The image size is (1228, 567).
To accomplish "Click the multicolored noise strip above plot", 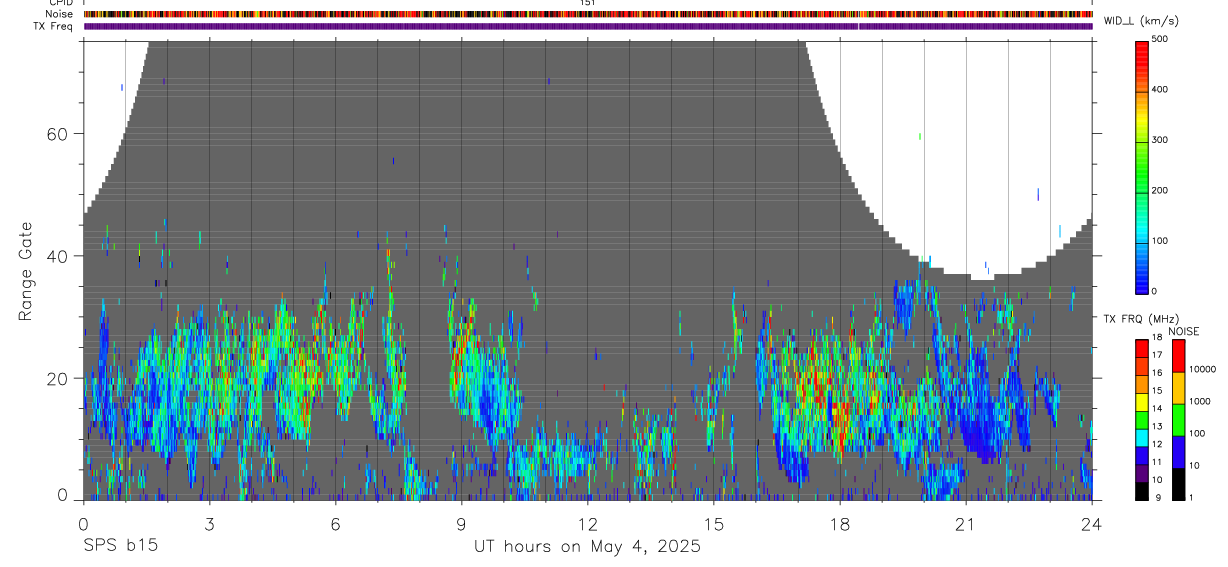I will 587,14.
